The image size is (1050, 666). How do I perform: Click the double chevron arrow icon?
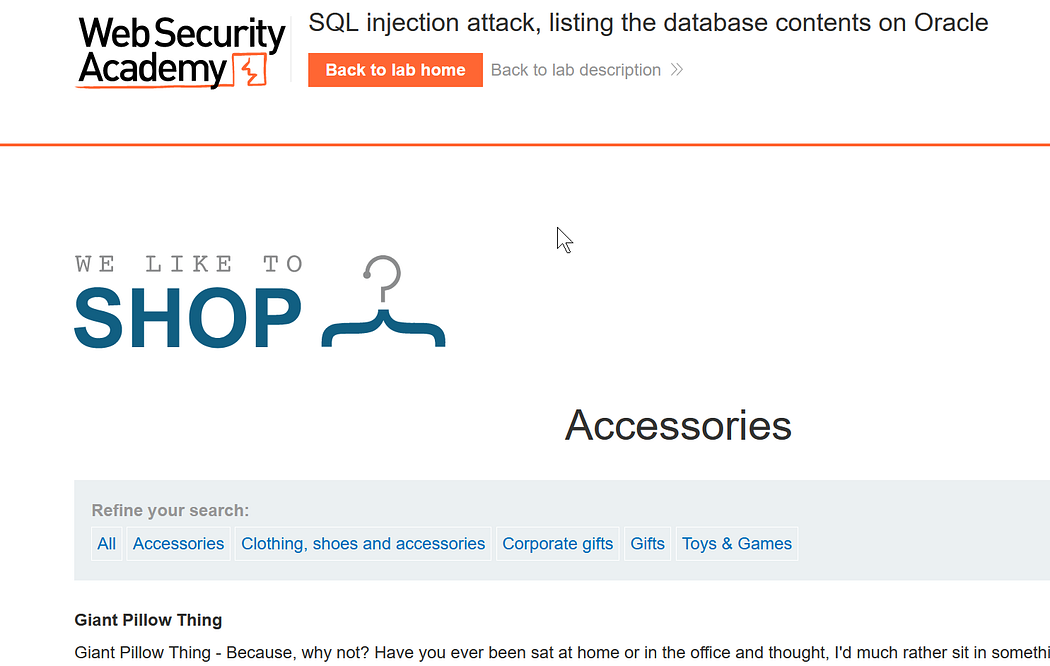(677, 70)
